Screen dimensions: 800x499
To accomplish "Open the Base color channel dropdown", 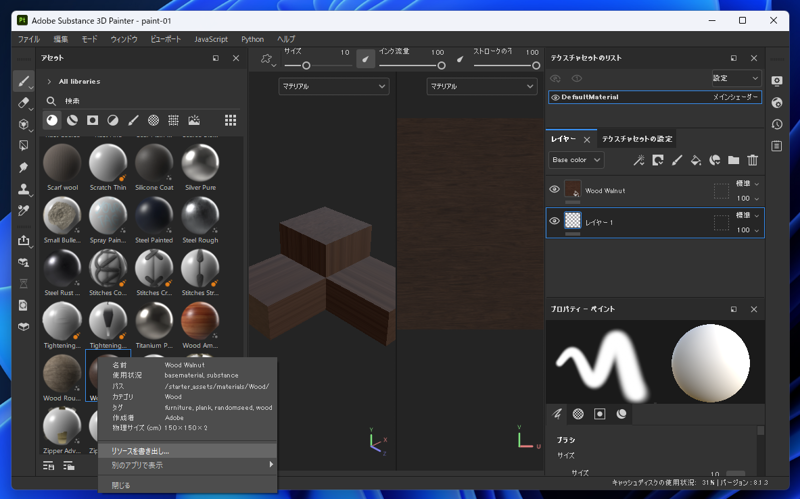I will click(576, 160).
